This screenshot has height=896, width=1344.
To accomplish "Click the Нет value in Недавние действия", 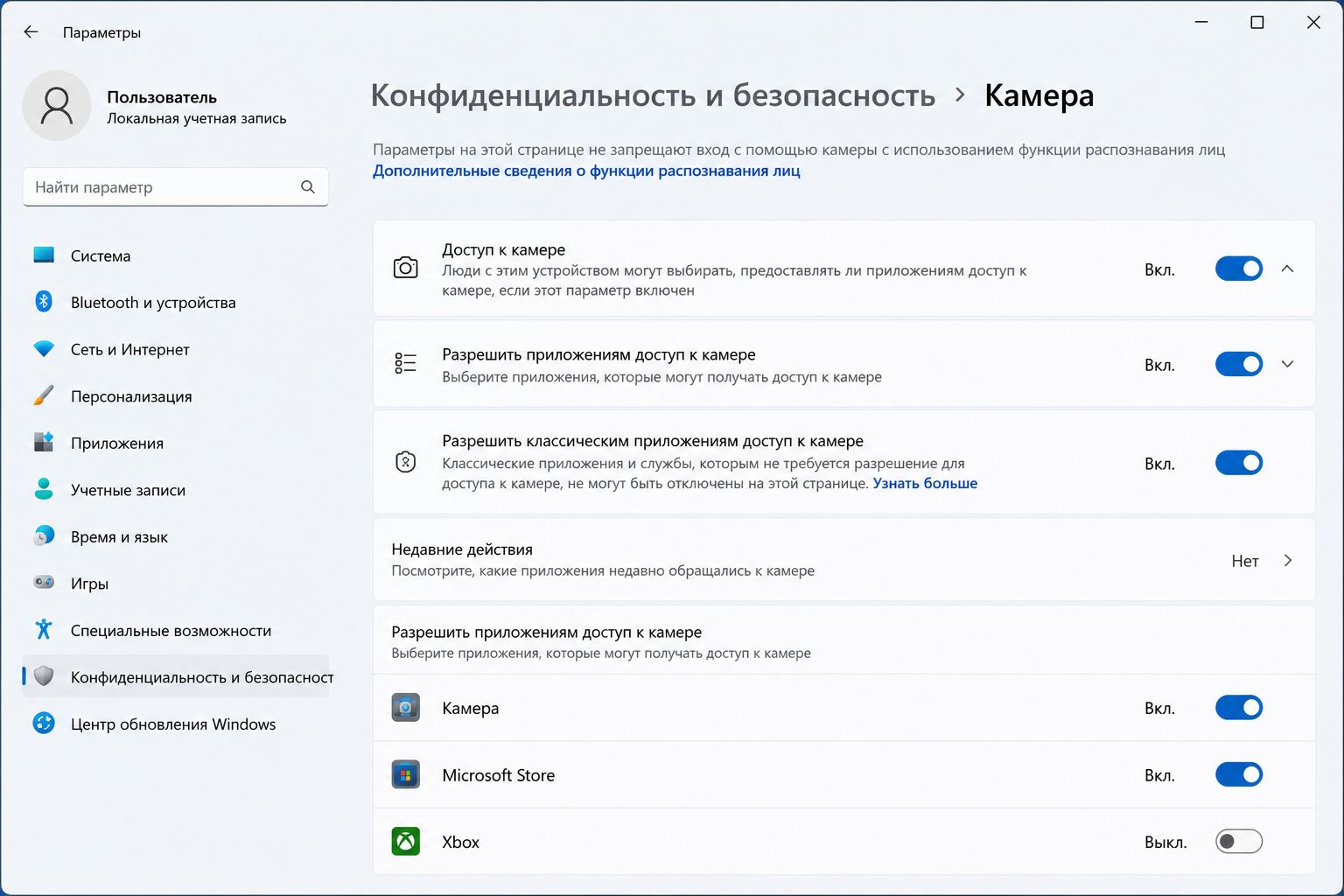I will pos(1244,561).
